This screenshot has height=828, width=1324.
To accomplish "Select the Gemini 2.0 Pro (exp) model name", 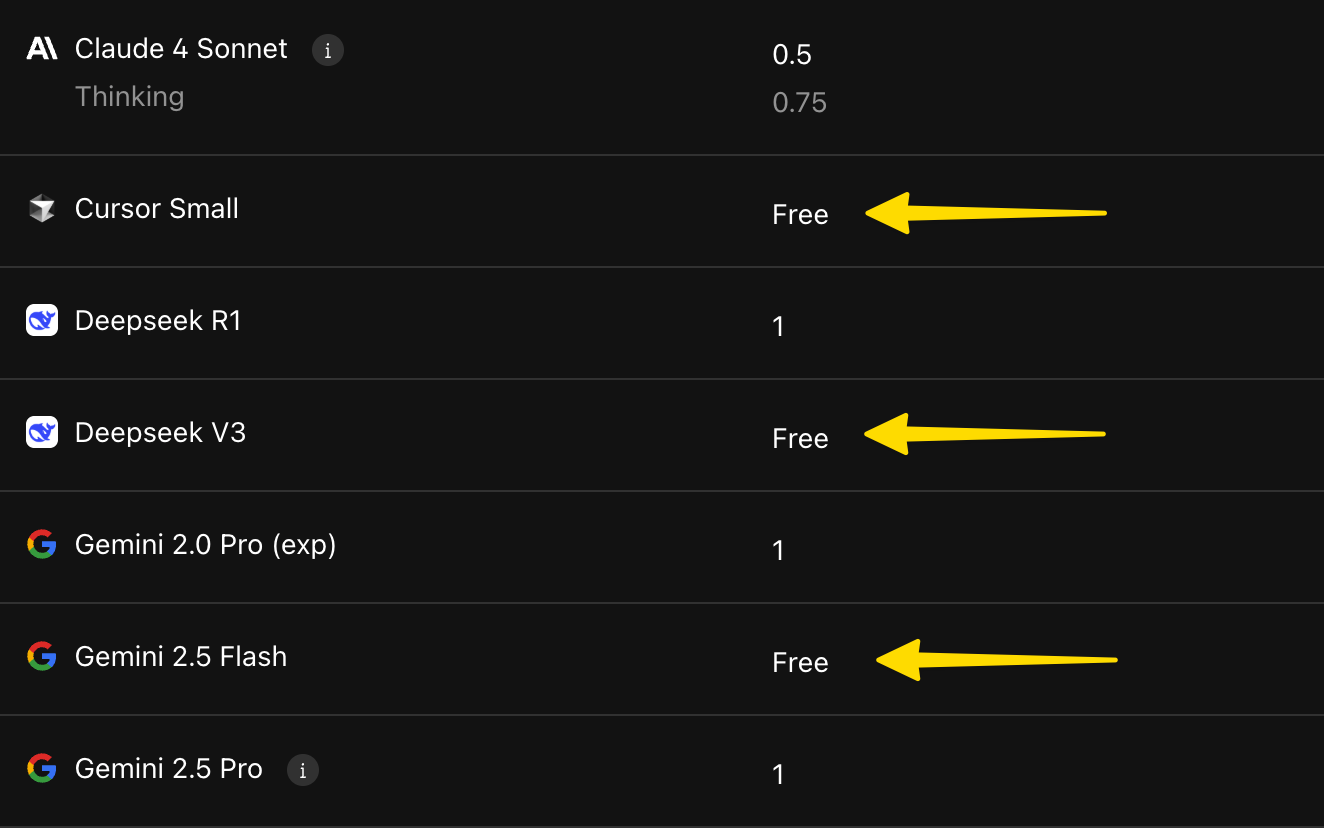I will click(x=205, y=545).
